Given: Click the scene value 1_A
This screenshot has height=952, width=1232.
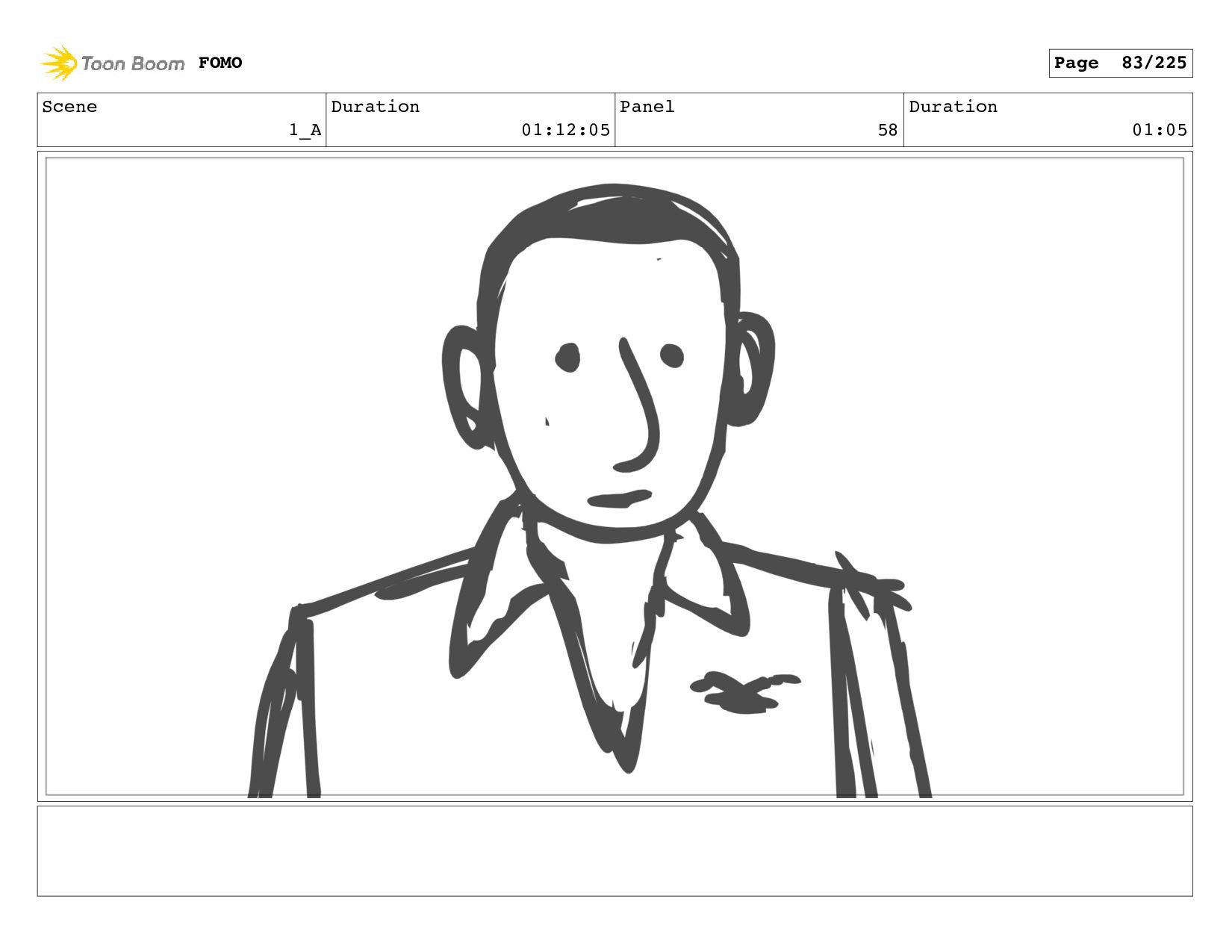Looking at the screenshot, I should pos(305,130).
